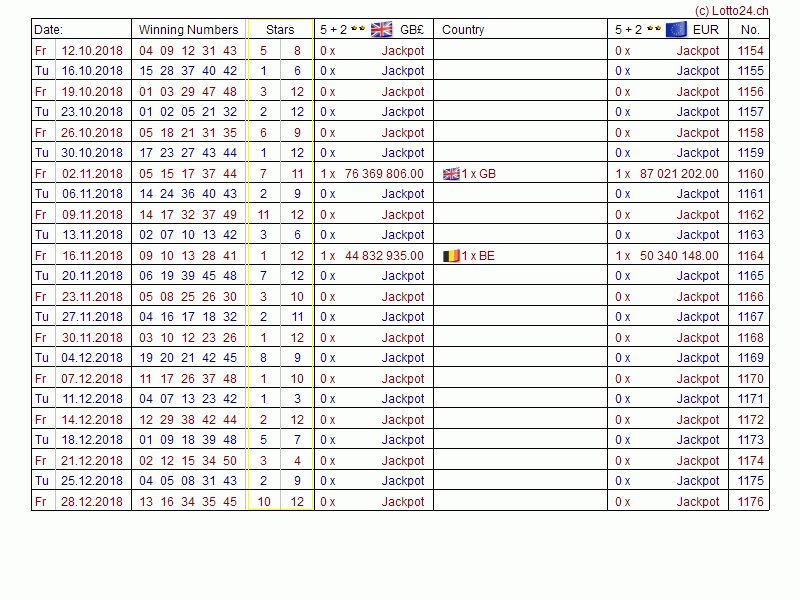
Task: Select the 50 340 148.00 EUR prize amount
Action: pos(679,256)
